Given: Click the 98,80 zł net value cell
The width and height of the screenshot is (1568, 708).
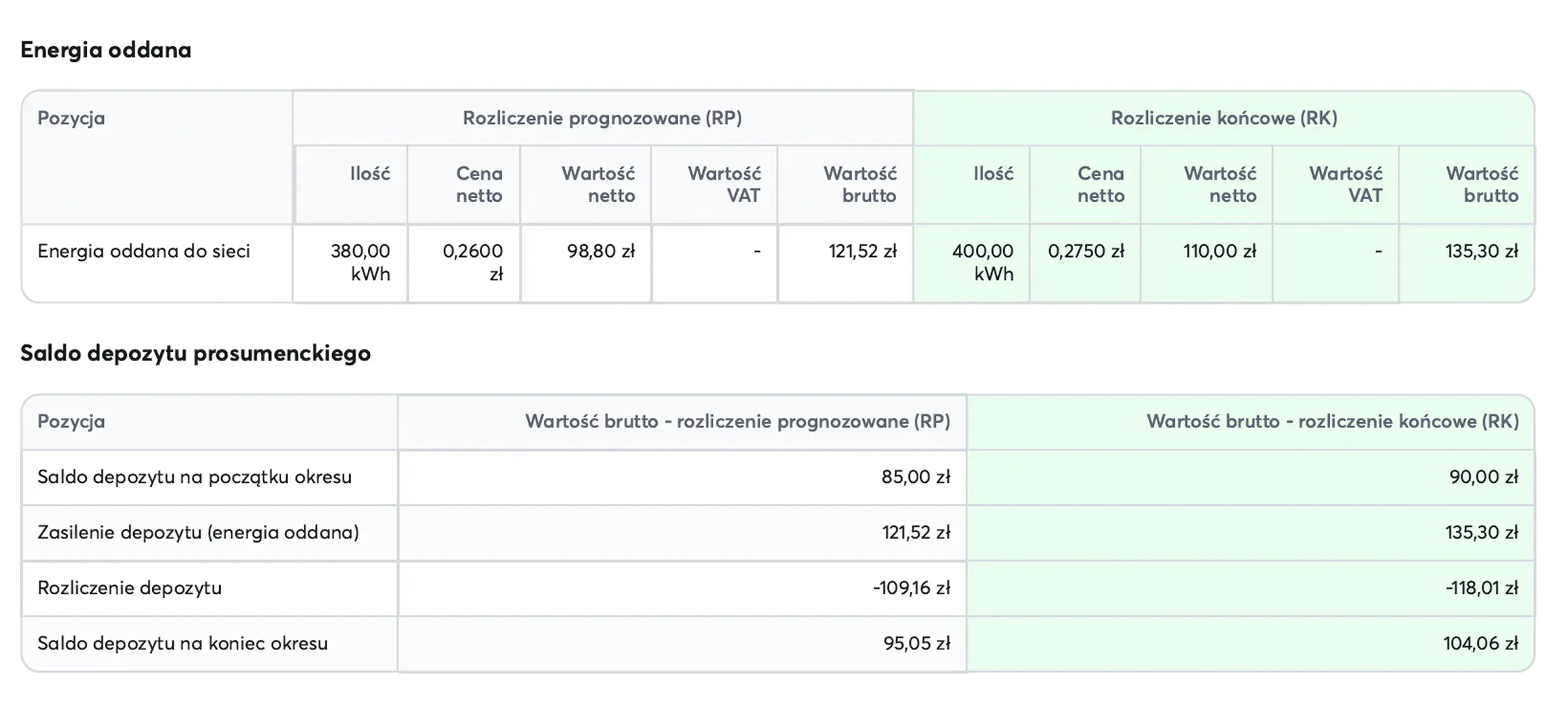Looking at the screenshot, I should click(600, 251).
